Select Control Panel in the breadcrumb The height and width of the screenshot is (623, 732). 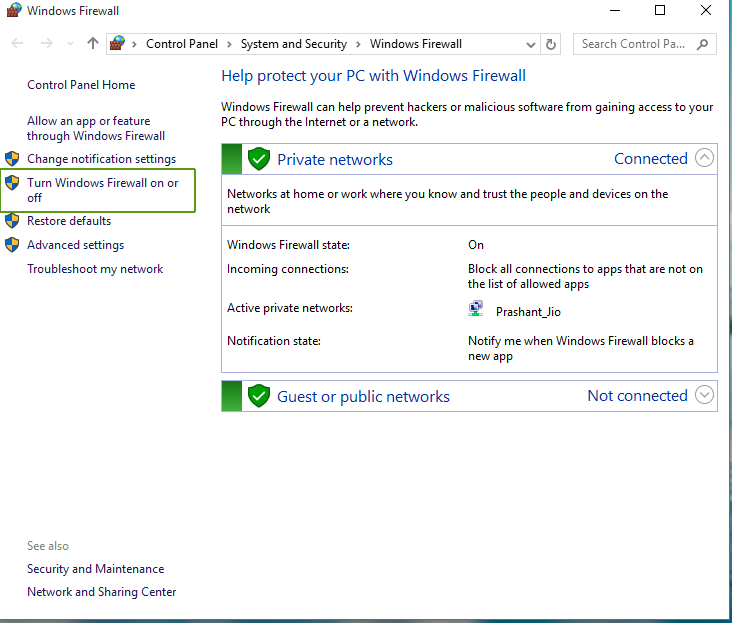[x=182, y=44]
